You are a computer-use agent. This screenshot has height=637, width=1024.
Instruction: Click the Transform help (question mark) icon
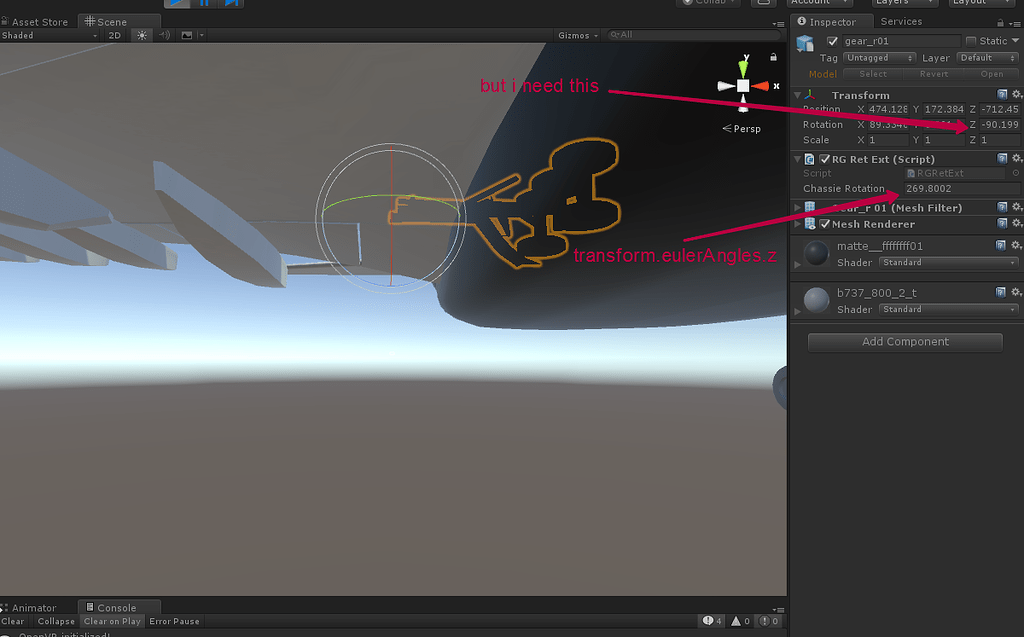[1002, 94]
